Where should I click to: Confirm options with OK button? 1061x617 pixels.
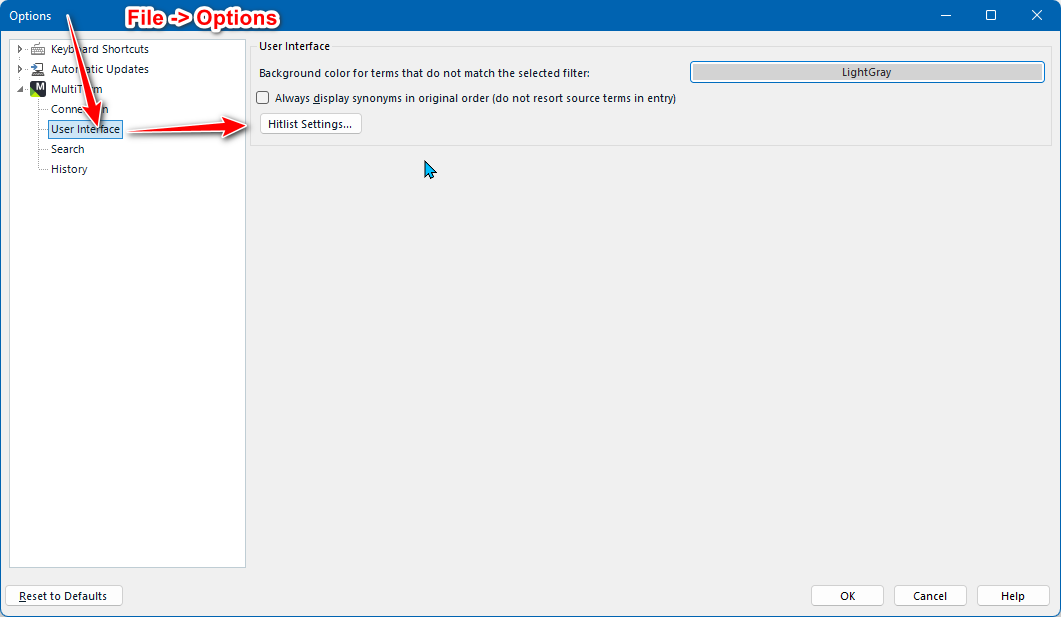847,596
